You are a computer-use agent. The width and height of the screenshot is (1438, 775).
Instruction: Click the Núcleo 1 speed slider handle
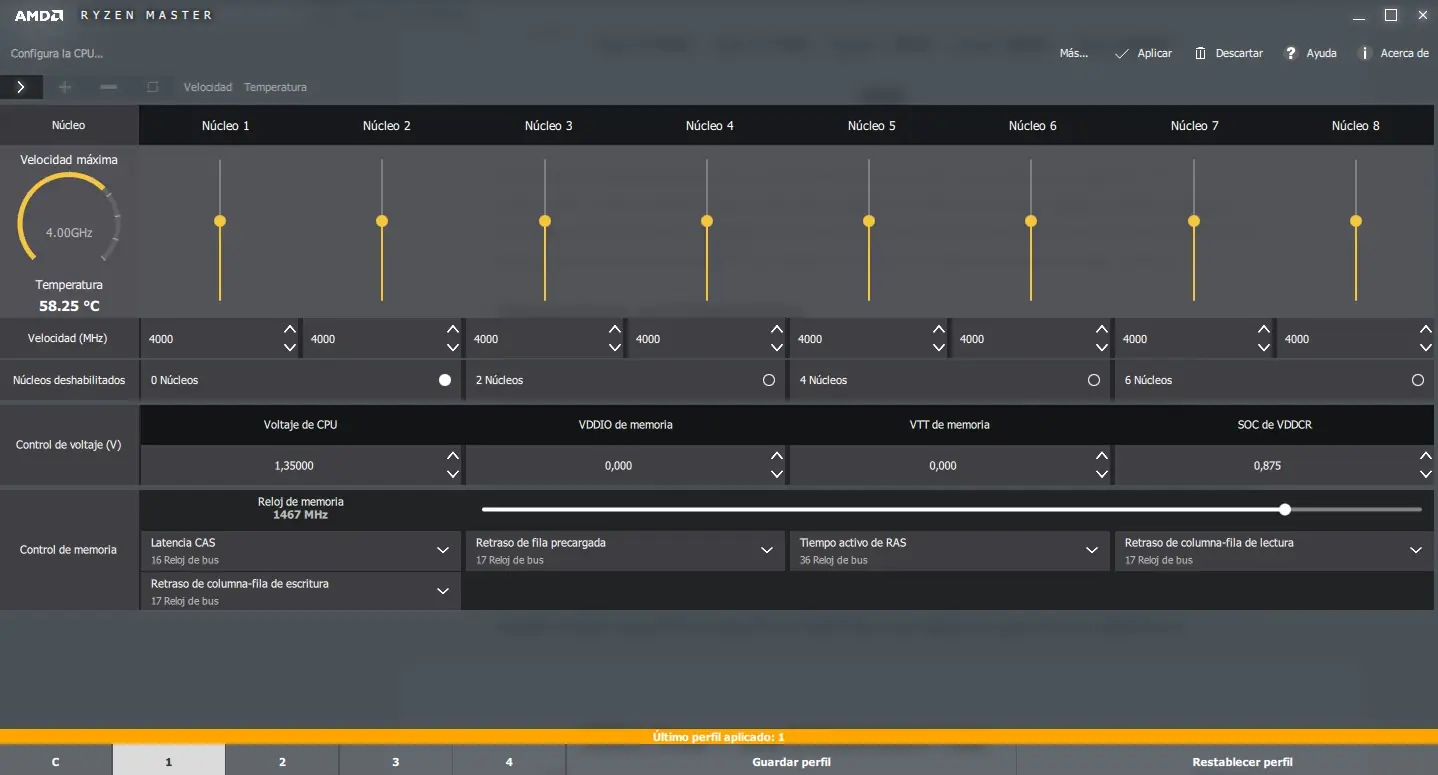[220, 221]
